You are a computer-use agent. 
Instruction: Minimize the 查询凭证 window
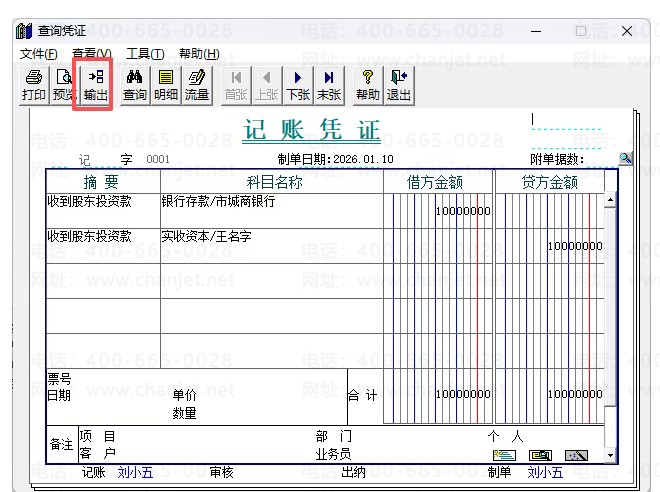click(x=536, y=31)
